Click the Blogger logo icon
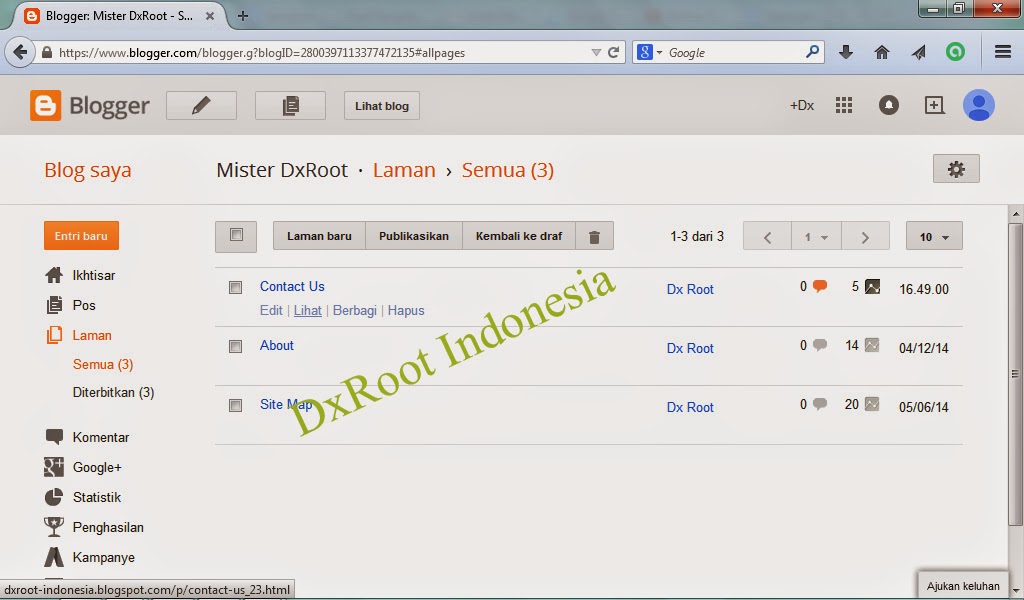The width and height of the screenshot is (1024, 600). click(x=46, y=106)
